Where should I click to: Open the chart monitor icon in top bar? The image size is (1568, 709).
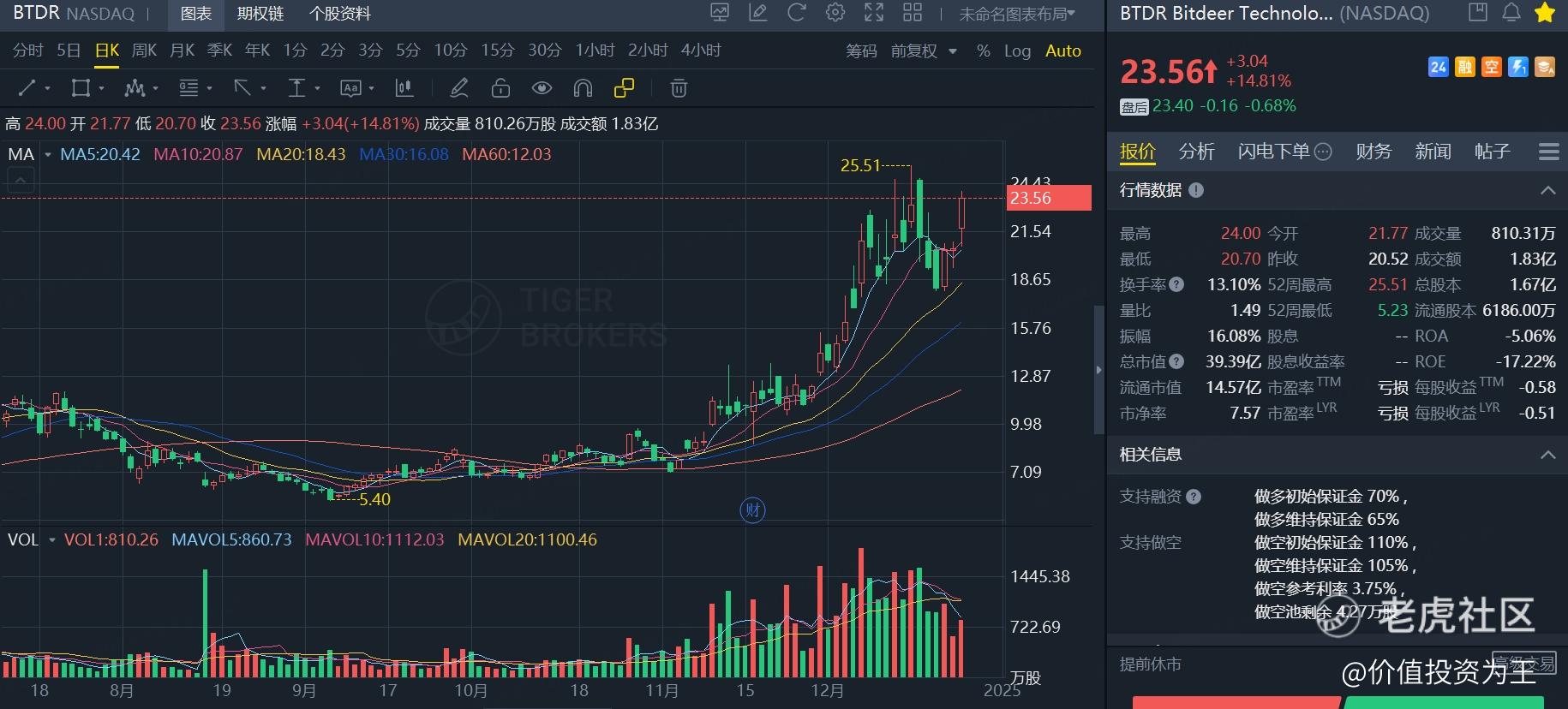[x=720, y=13]
